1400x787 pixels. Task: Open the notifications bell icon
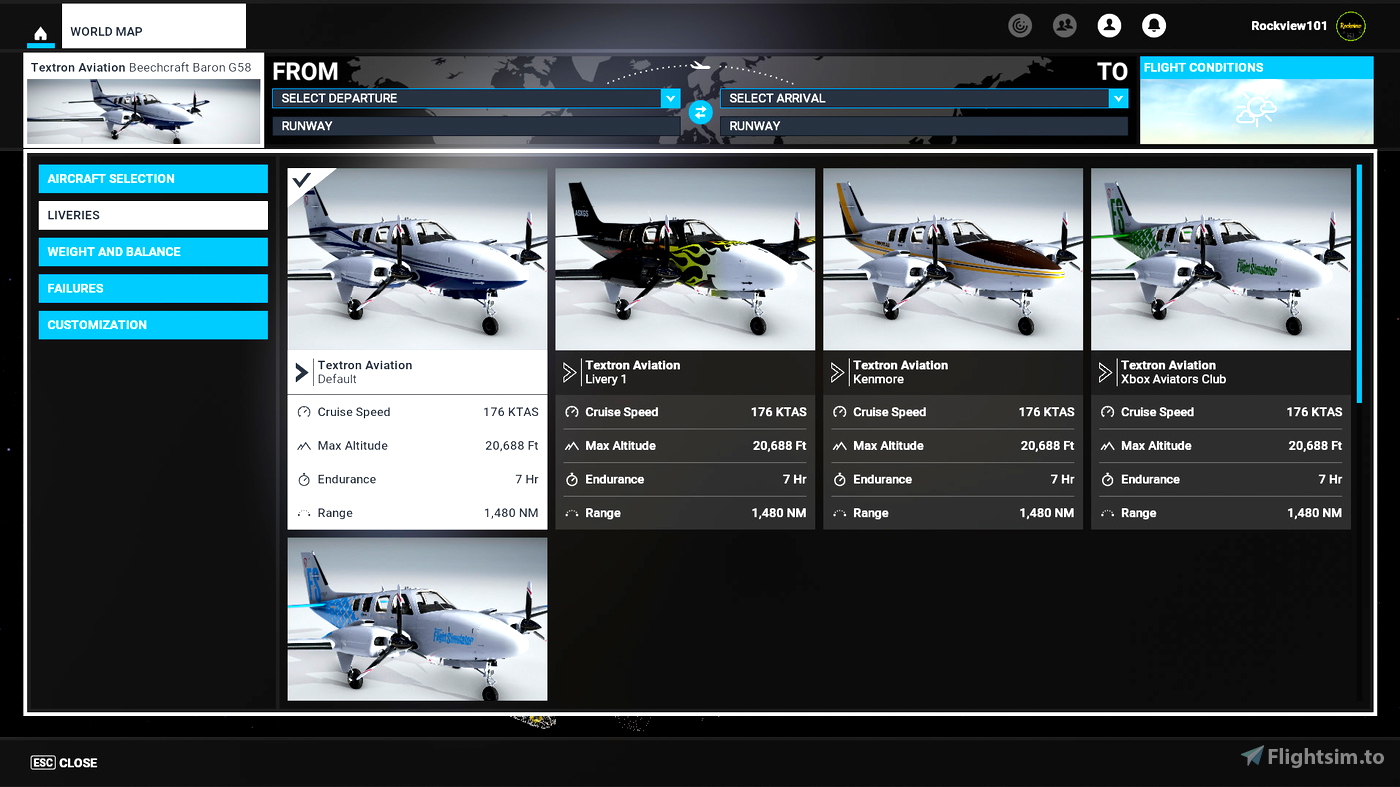[x=1154, y=25]
